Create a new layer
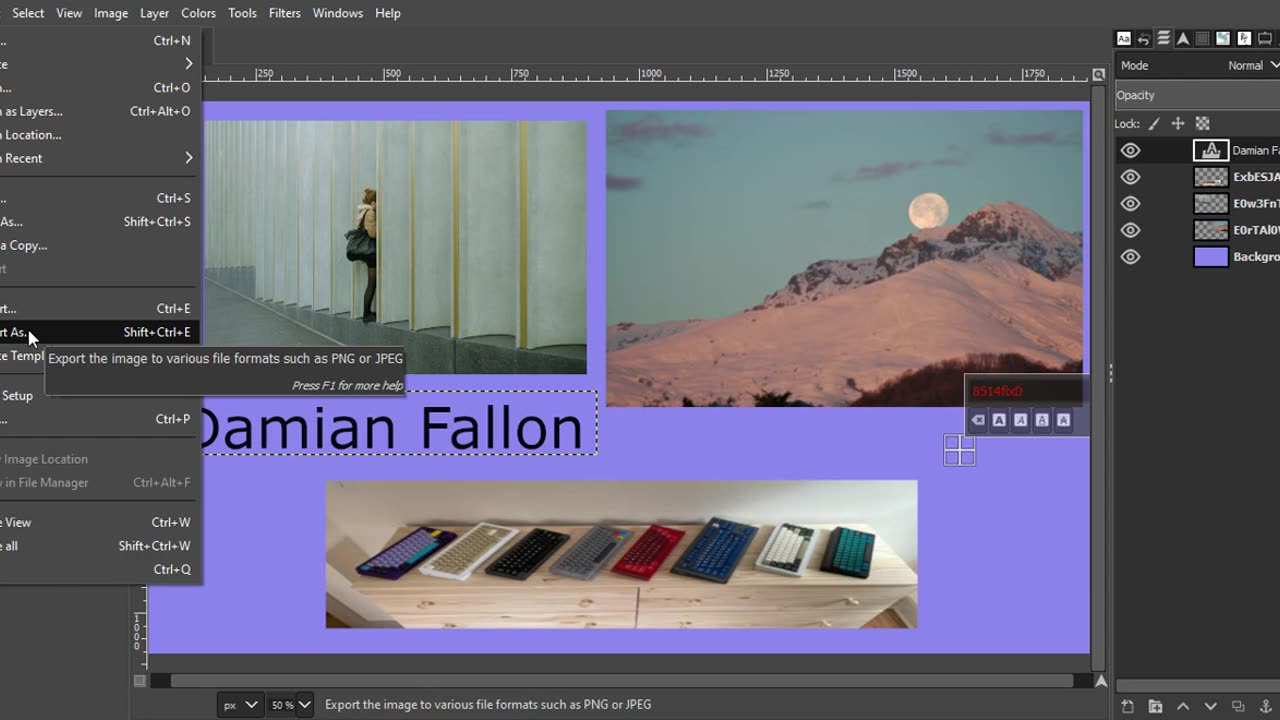1280x720 pixels. 1128,706
